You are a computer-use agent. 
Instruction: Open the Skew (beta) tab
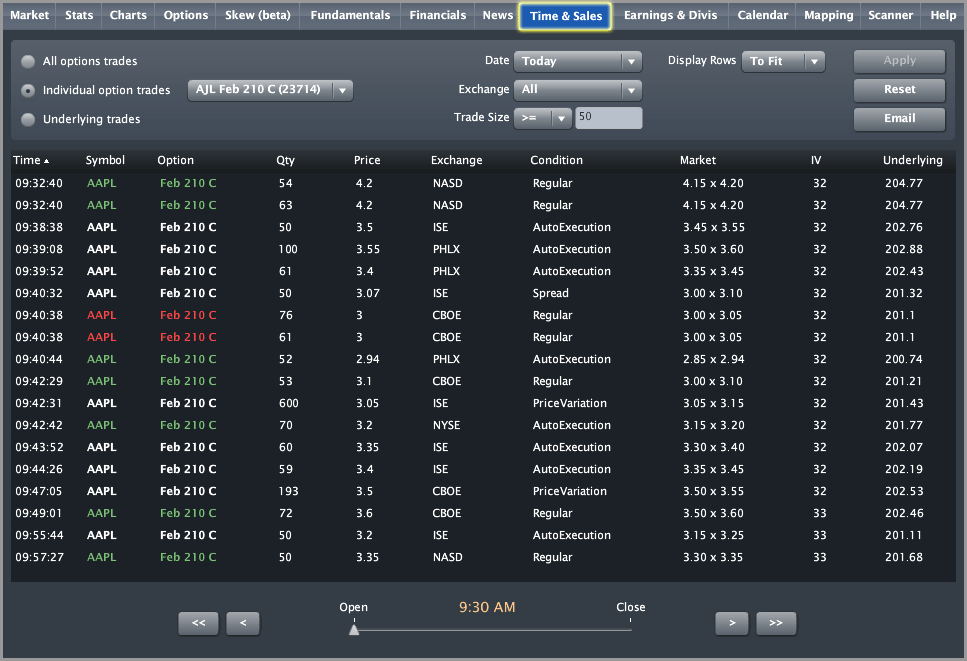coord(258,15)
